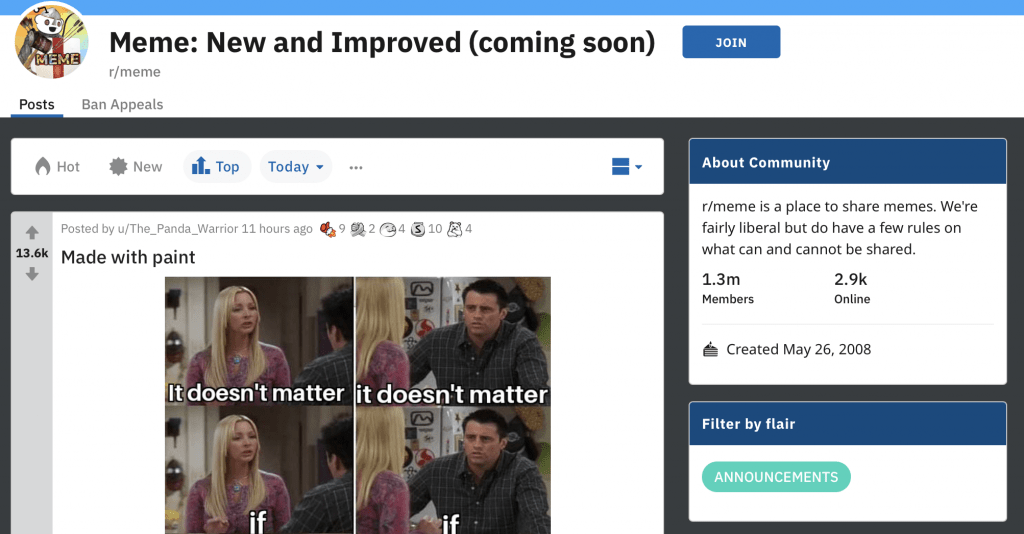Click the 13.6k vote score
Screen dimensions: 1024x534
coord(32,253)
